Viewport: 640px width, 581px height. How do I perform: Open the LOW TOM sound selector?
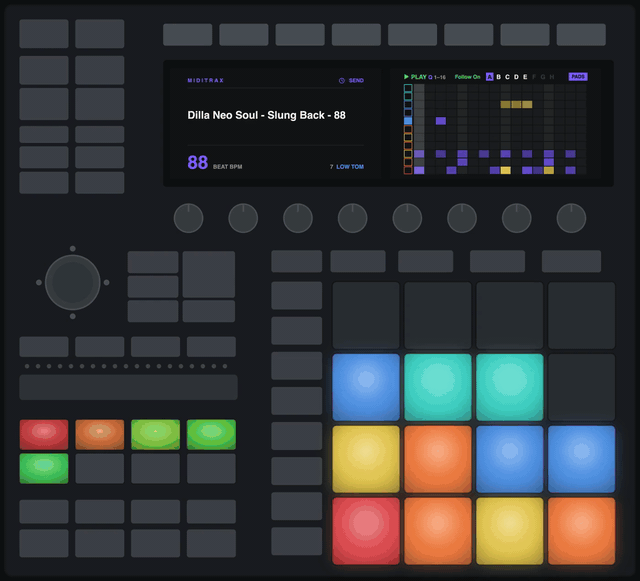[350, 167]
